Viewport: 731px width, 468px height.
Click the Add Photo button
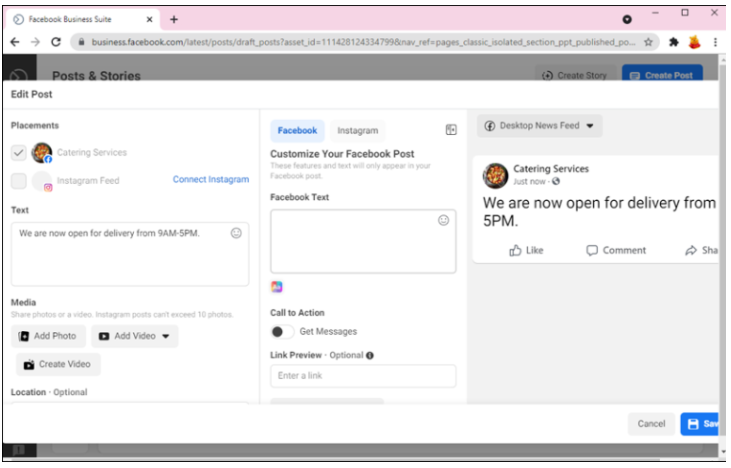click(48, 336)
